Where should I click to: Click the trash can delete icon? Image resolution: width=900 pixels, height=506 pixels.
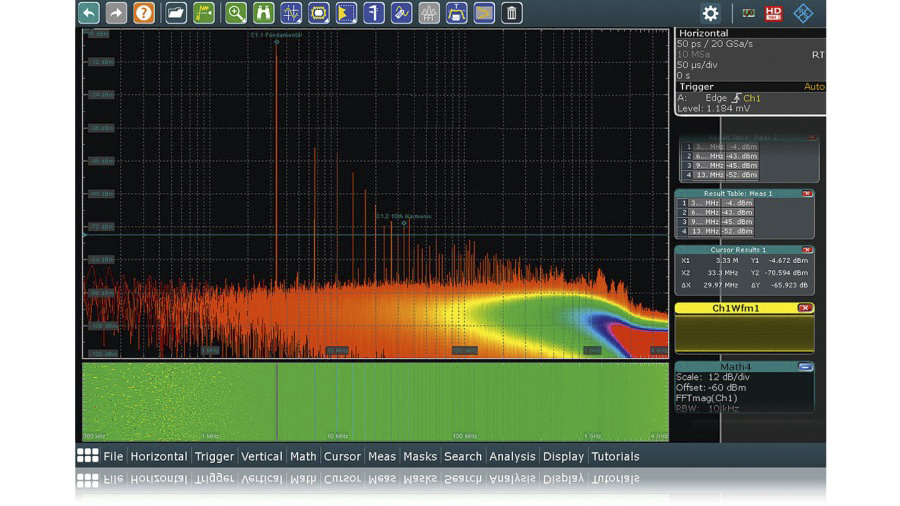(x=511, y=13)
